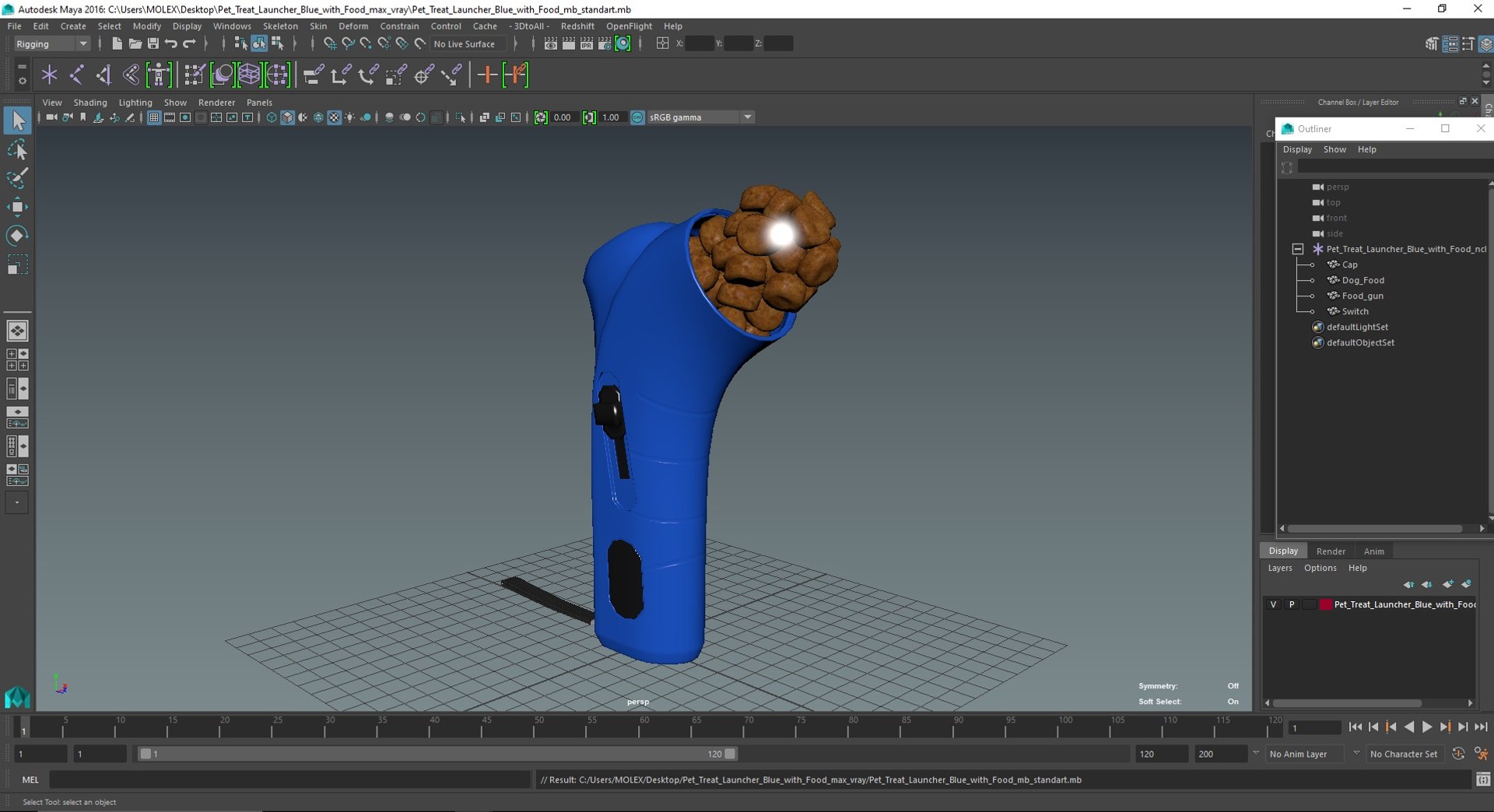Click the Save Scene disk icon
Viewport: 1494px width, 812px height.
pos(153,44)
